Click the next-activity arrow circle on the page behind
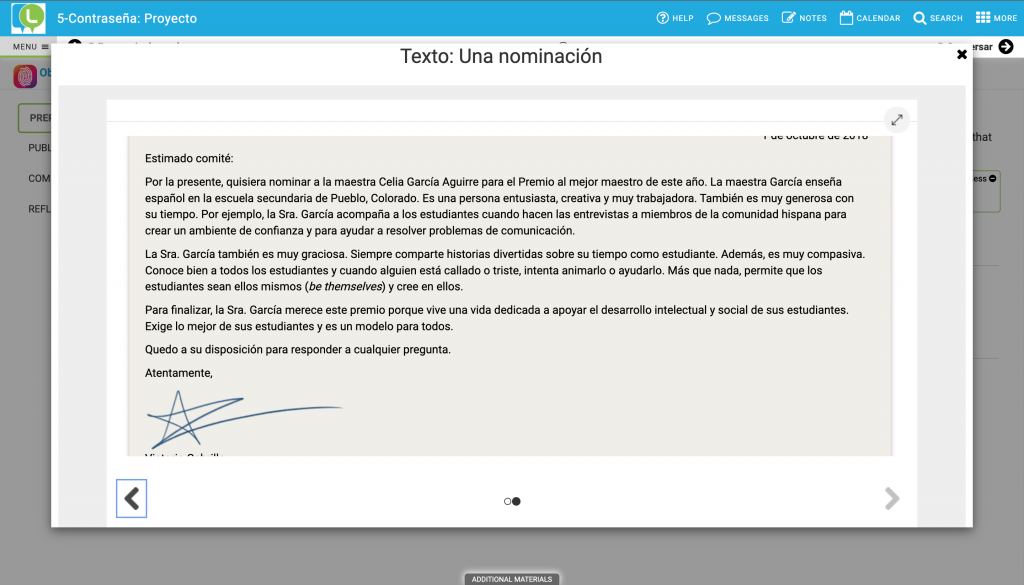The image size is (1024, 585). 1006,46
